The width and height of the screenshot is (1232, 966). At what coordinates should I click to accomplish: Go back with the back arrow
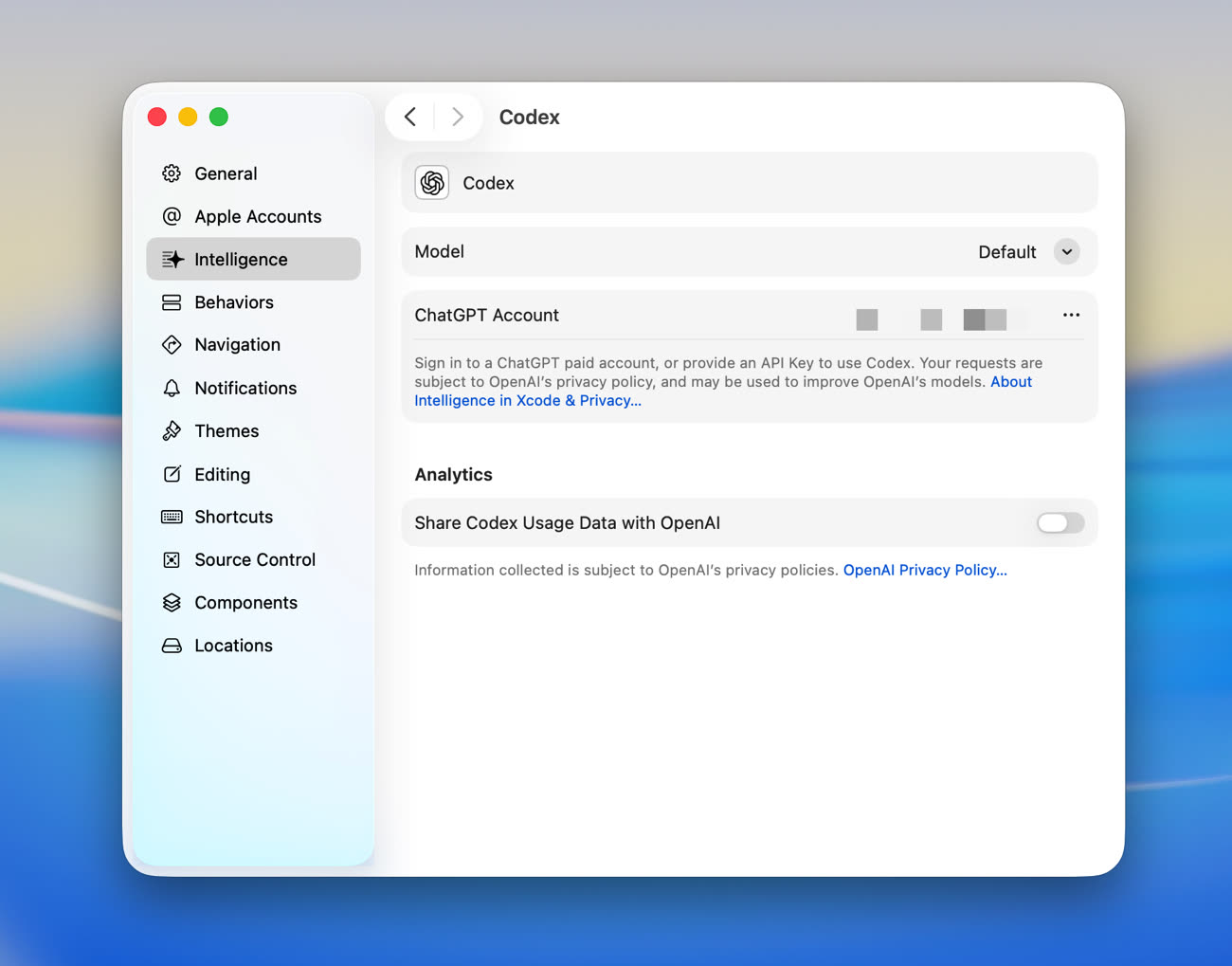(x=410, y=117)
